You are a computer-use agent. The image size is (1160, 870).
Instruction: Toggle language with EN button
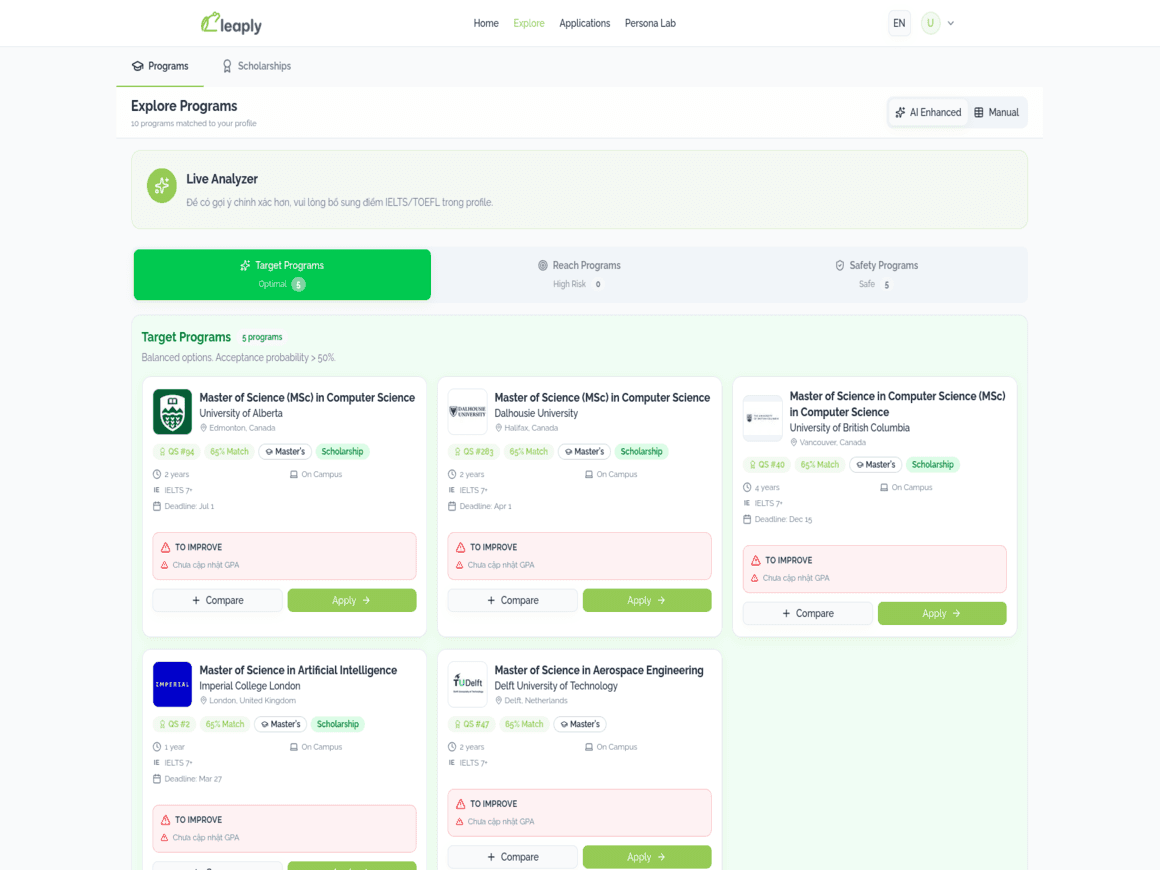pos(899,23)
